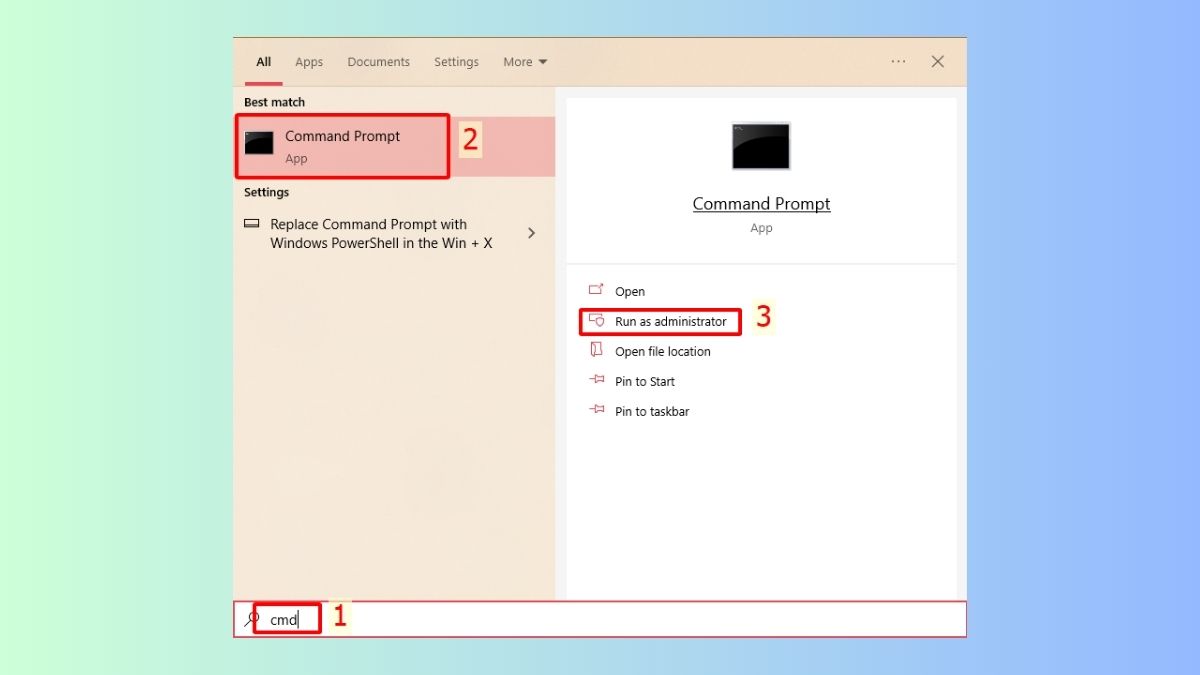Choose Run as administrator
Viewport: 1200px width, 675px height.
(x=671, y=322)
